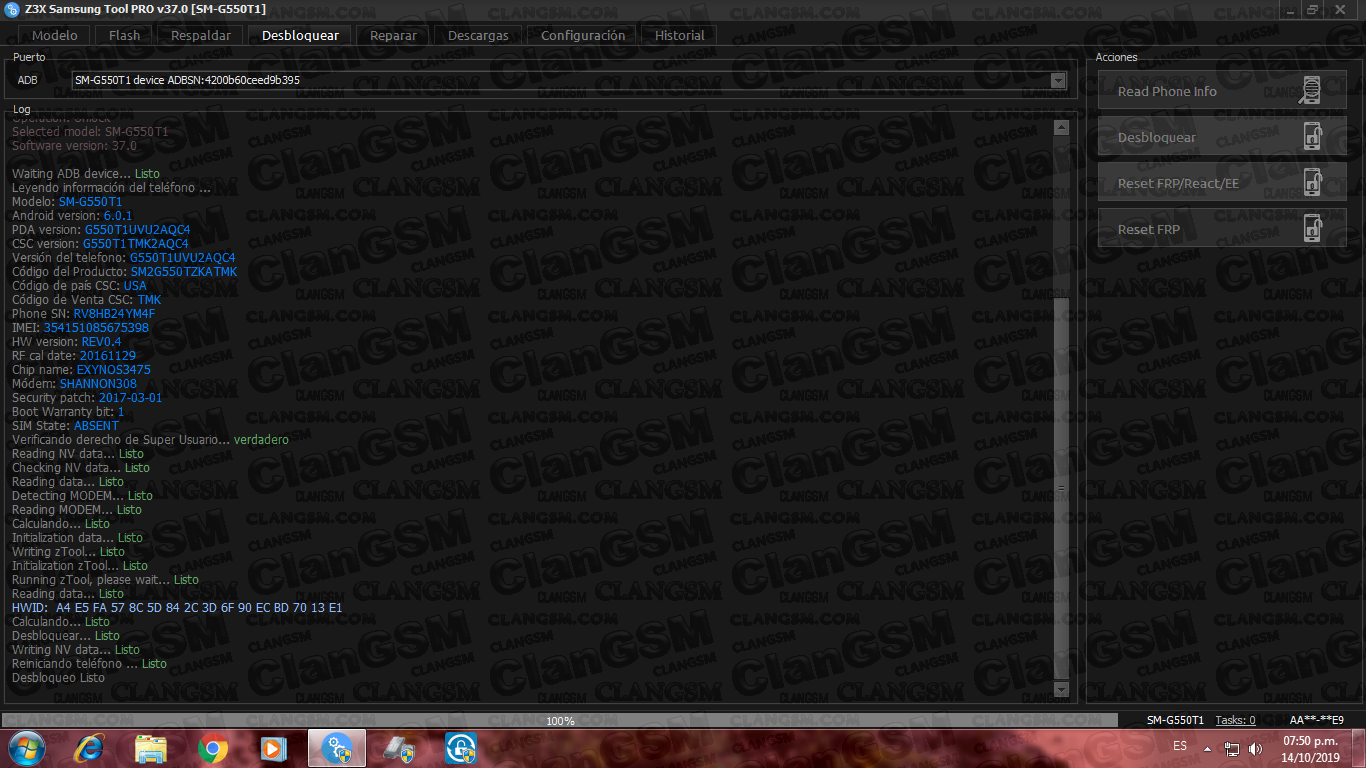The height and width of the screenshot is (768, 1366).
Task: Click the Reset FRP phone lock icon
Action: (x=1313, y=229)
